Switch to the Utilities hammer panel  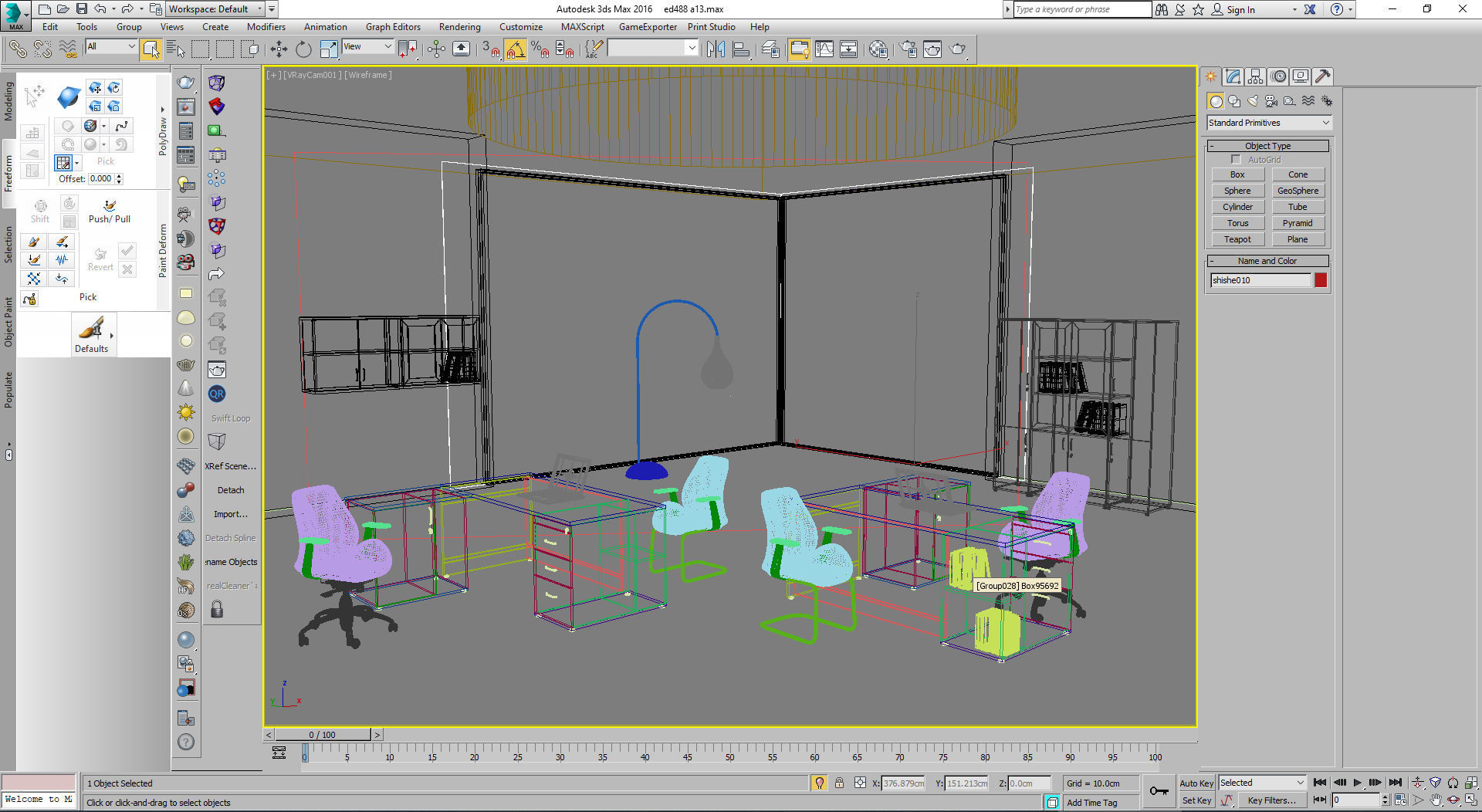pos(1323,76)
